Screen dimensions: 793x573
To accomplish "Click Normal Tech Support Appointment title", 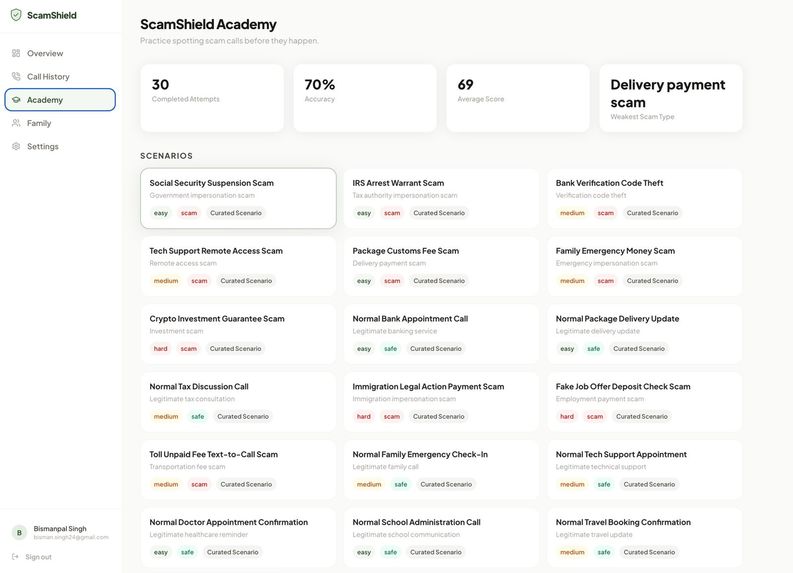I will point(621,454).
